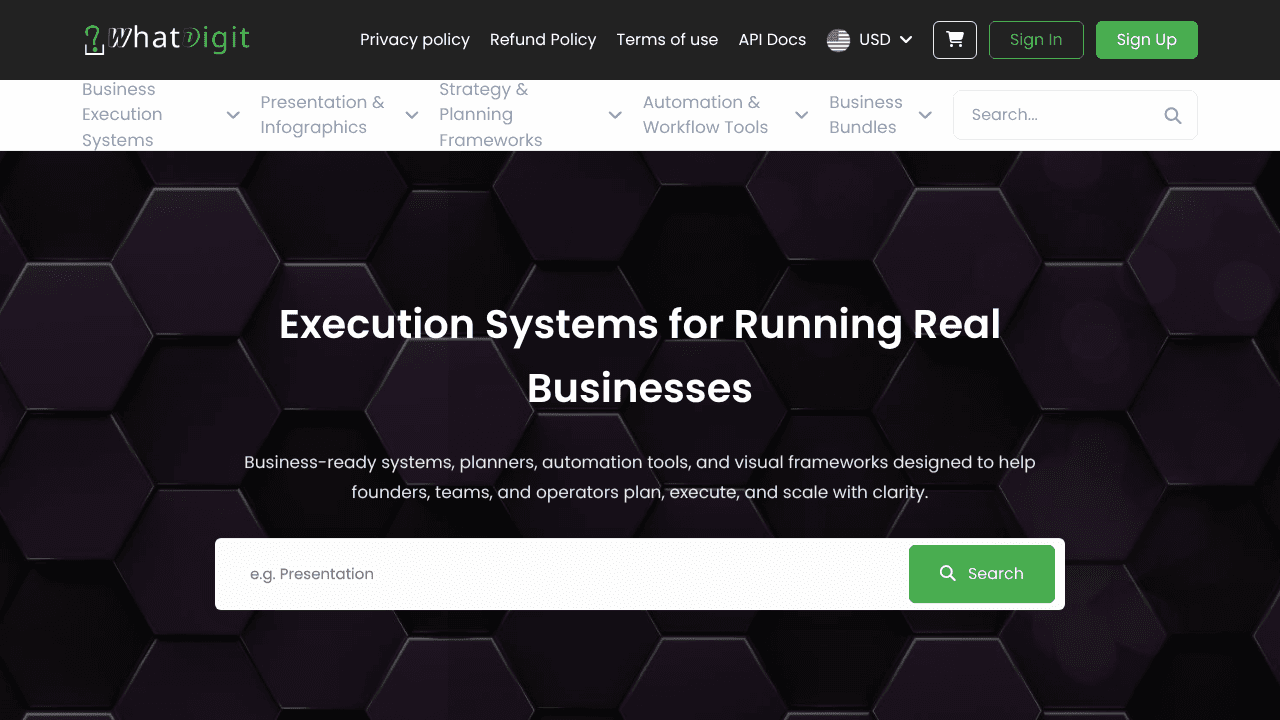Click the WhatDigit logo
This screenshot has width=1280, height=720.
pos(166,39)
